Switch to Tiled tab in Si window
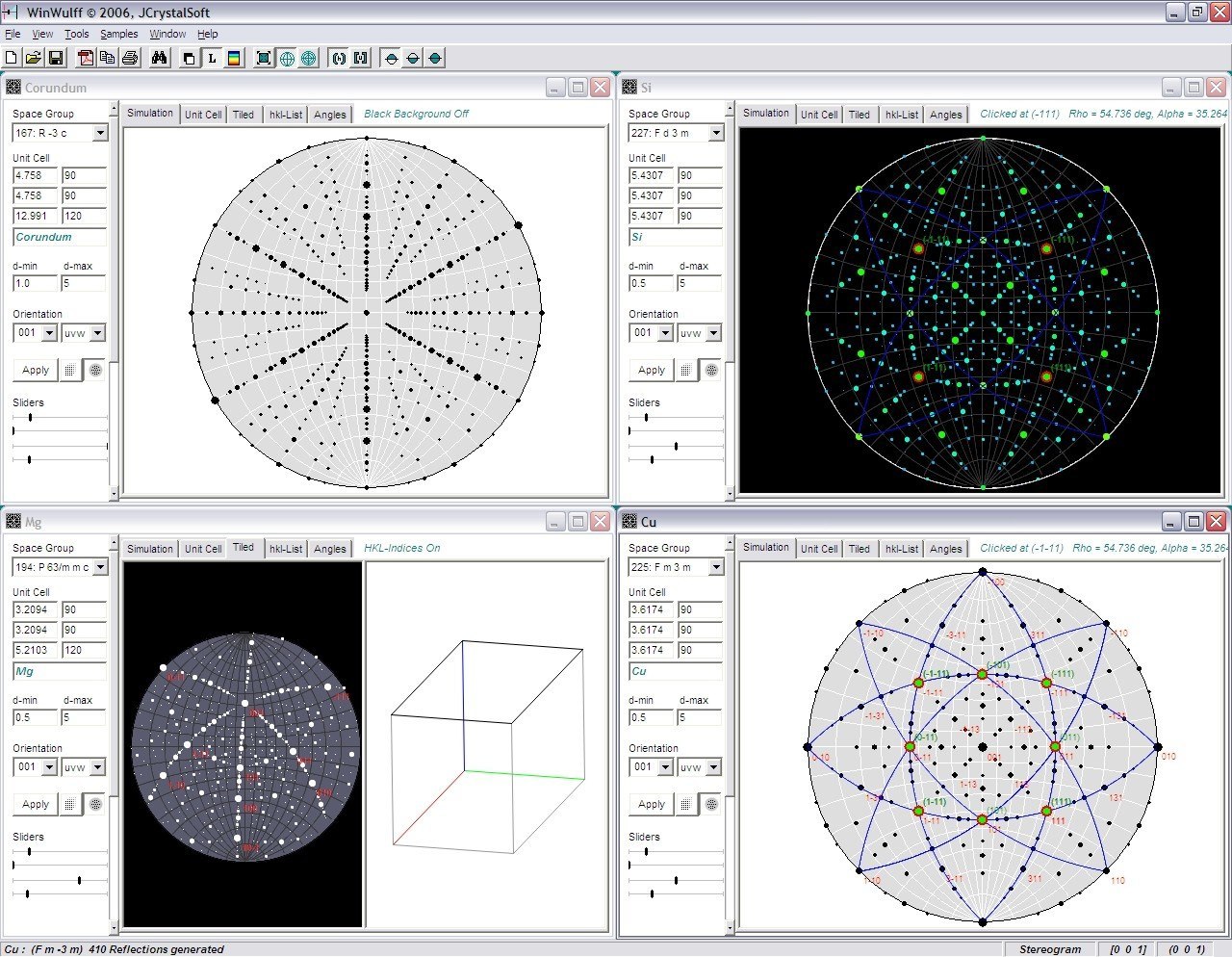The width and height of the screenshot is (1232, 957). coord(860,115)
